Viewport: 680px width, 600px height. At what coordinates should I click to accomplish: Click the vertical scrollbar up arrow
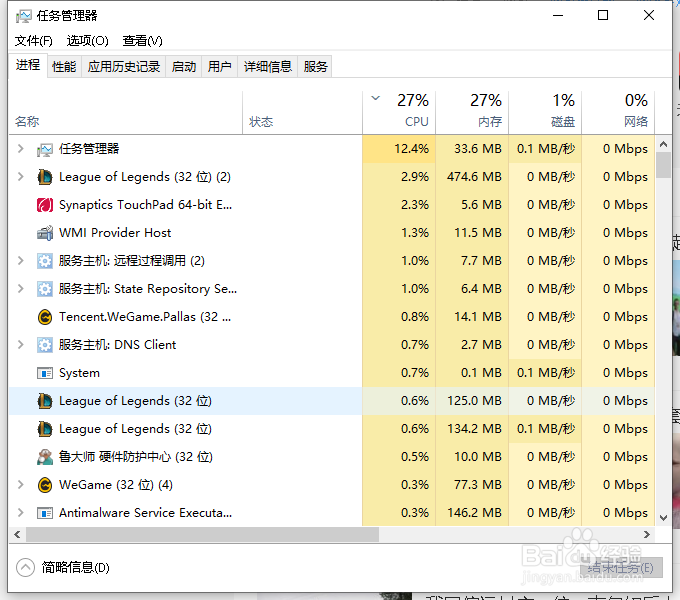pyautogui.click(x=663, y=144)
